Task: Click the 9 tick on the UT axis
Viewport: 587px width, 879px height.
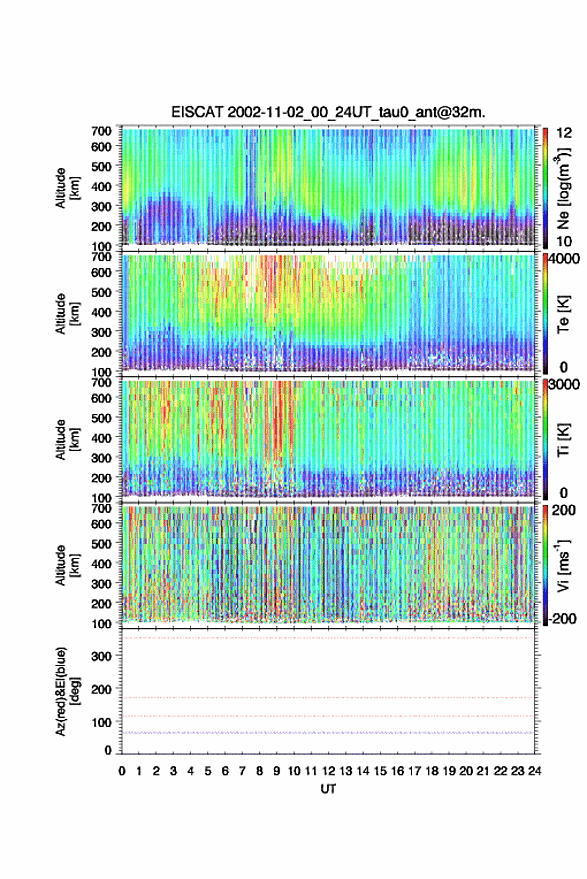Action: 276,771
